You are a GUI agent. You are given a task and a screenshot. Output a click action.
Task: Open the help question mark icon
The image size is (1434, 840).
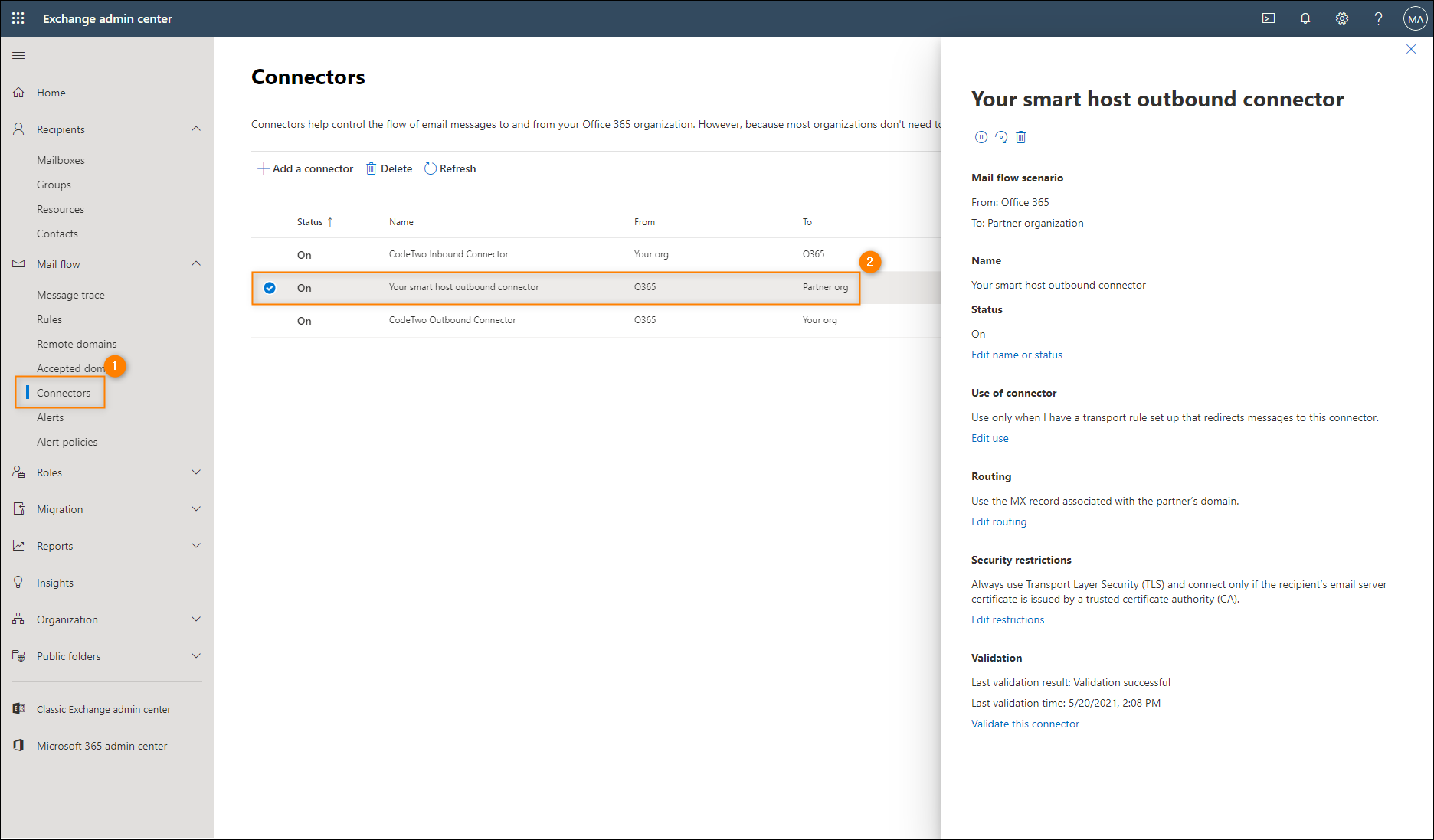(1378, 18)
